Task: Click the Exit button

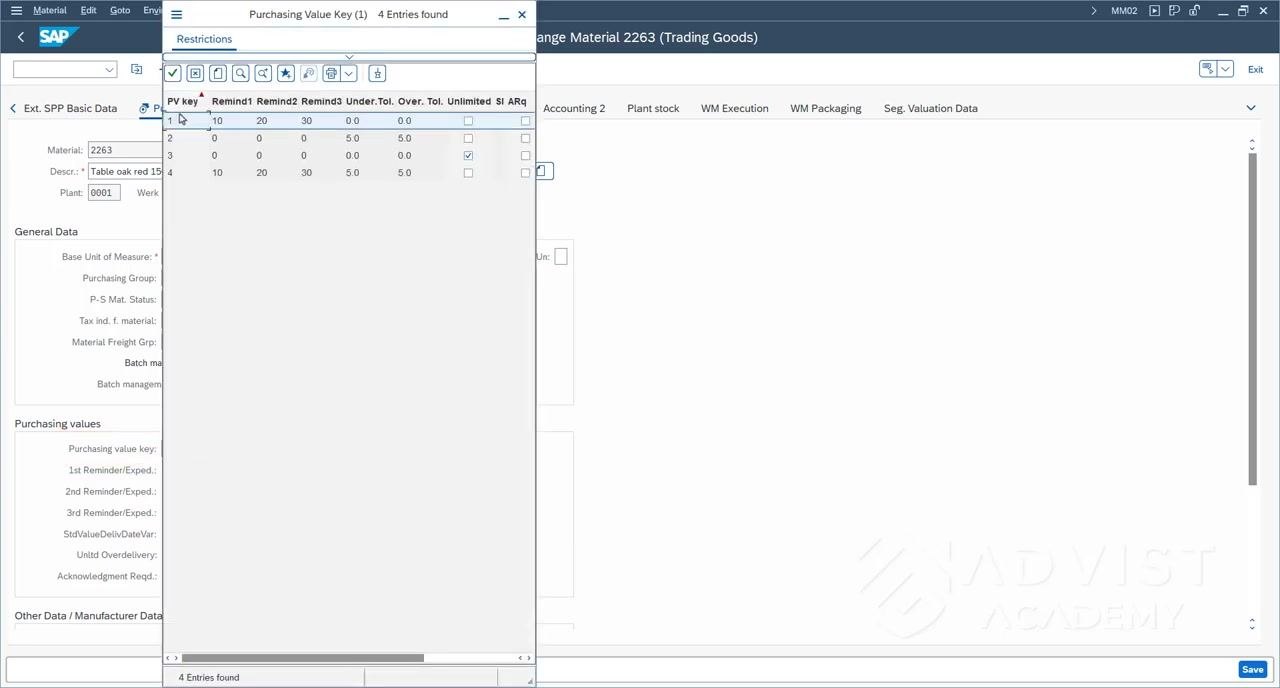Action: 1255,69
